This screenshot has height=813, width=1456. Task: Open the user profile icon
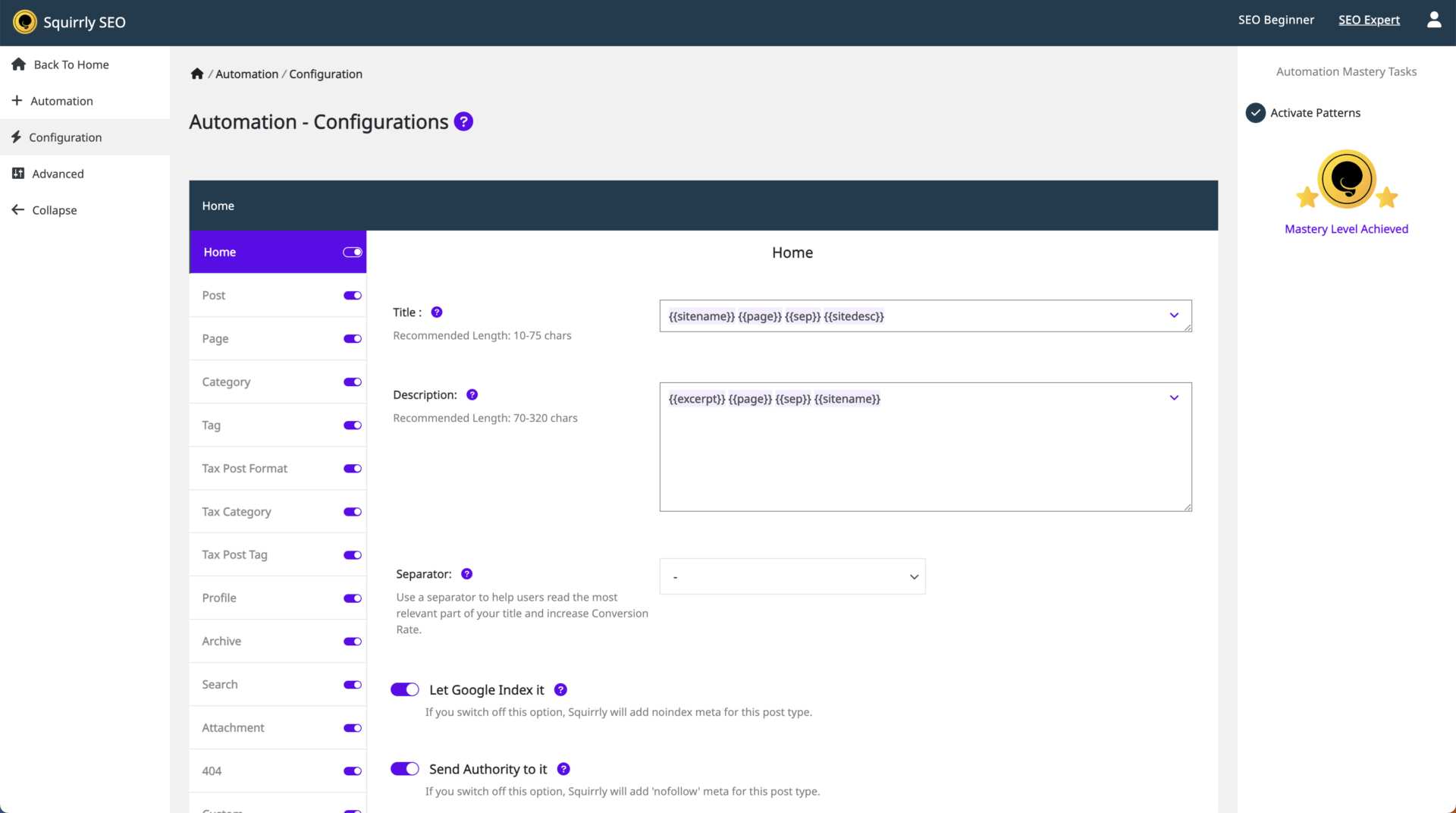1433,20
